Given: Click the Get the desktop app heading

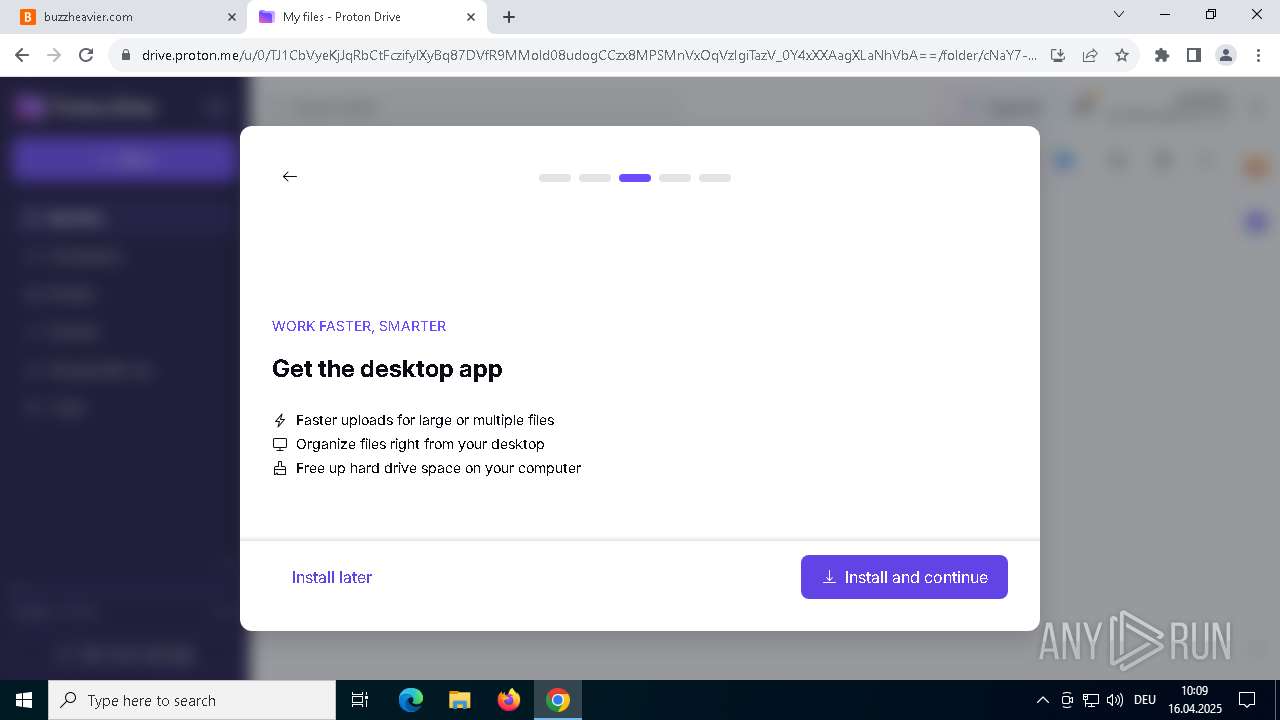Looking at the screenshot, I should 387,369.
